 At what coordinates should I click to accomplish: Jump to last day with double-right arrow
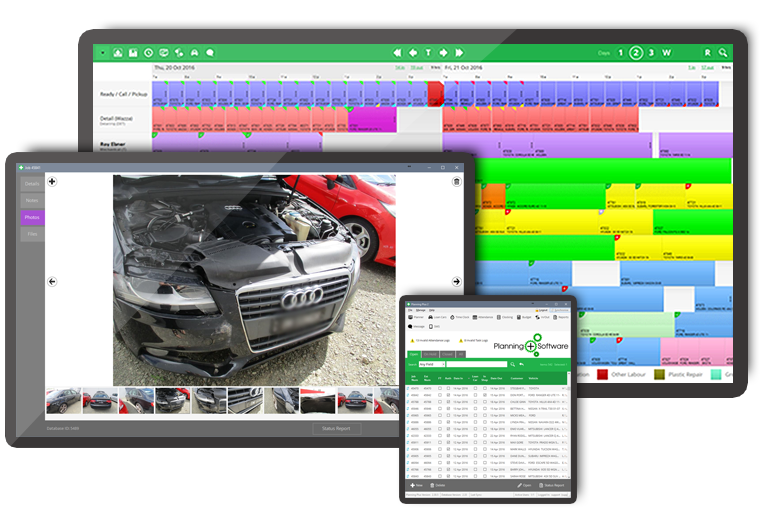[x=459, y=53]
